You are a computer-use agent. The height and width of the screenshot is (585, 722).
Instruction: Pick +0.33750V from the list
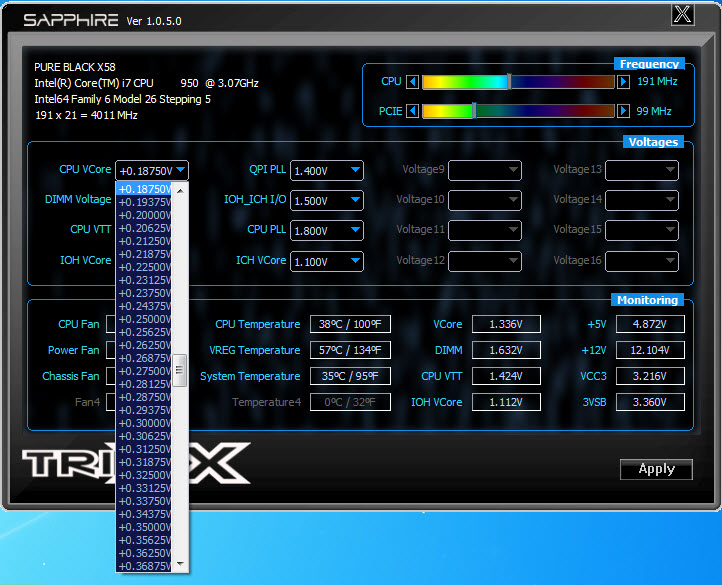(x=144, y=501)
